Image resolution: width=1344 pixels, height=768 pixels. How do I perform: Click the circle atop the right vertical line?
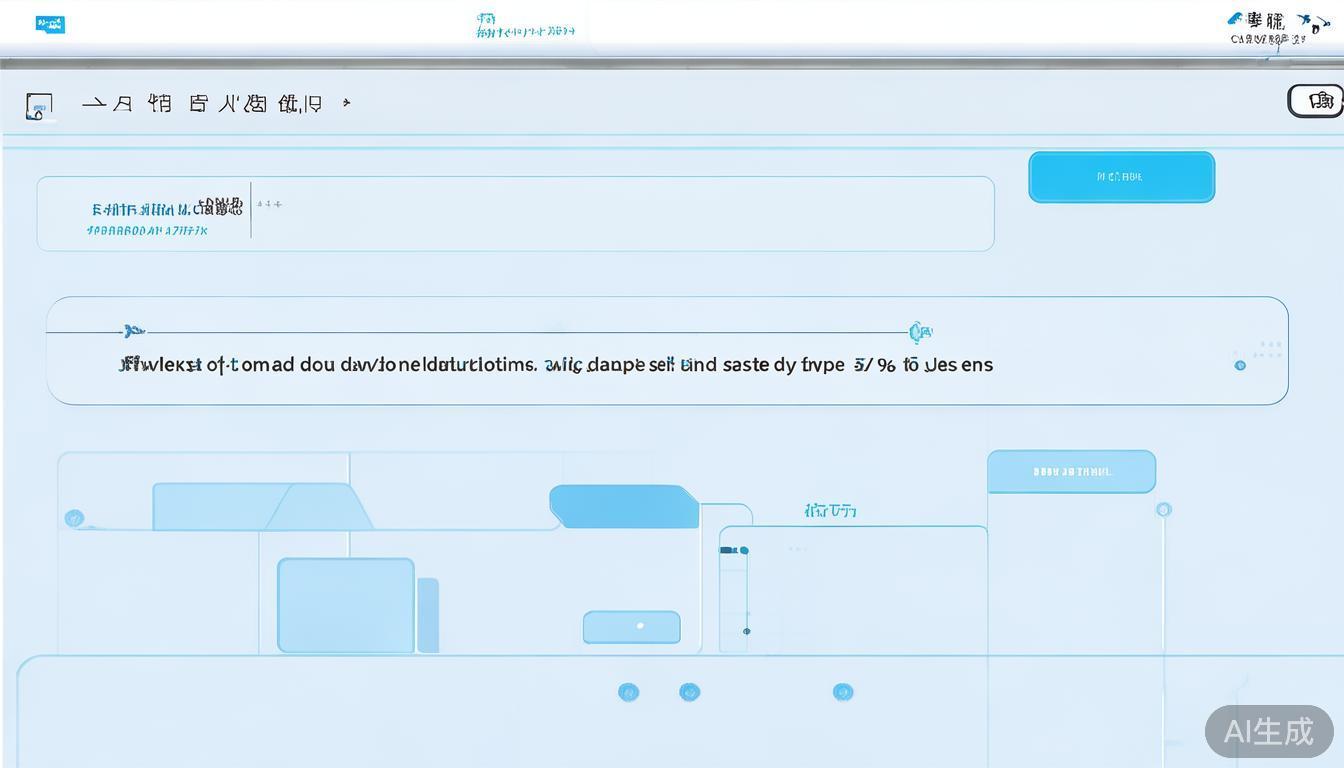(x=1163, y=510)
